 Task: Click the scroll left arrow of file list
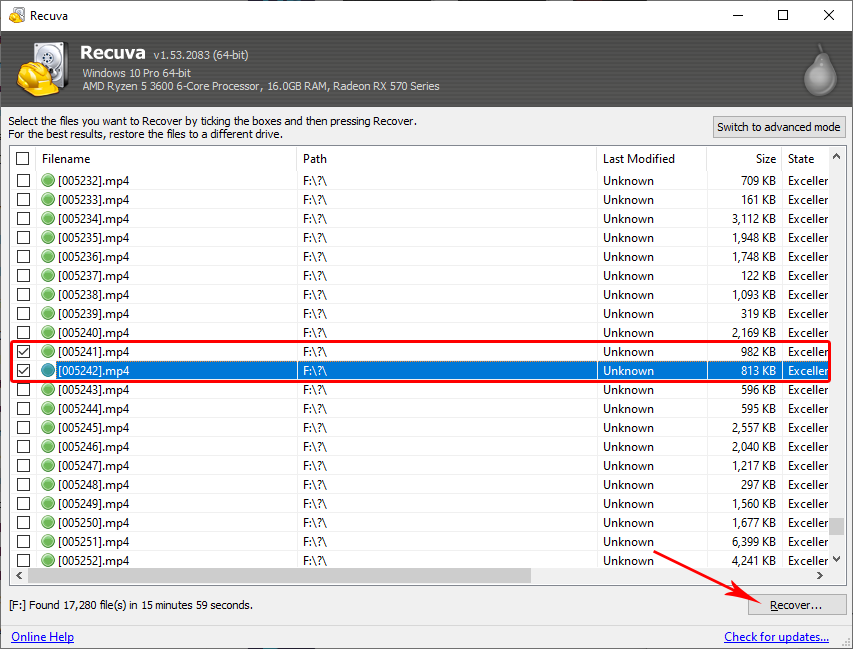(x=20, y=575)
